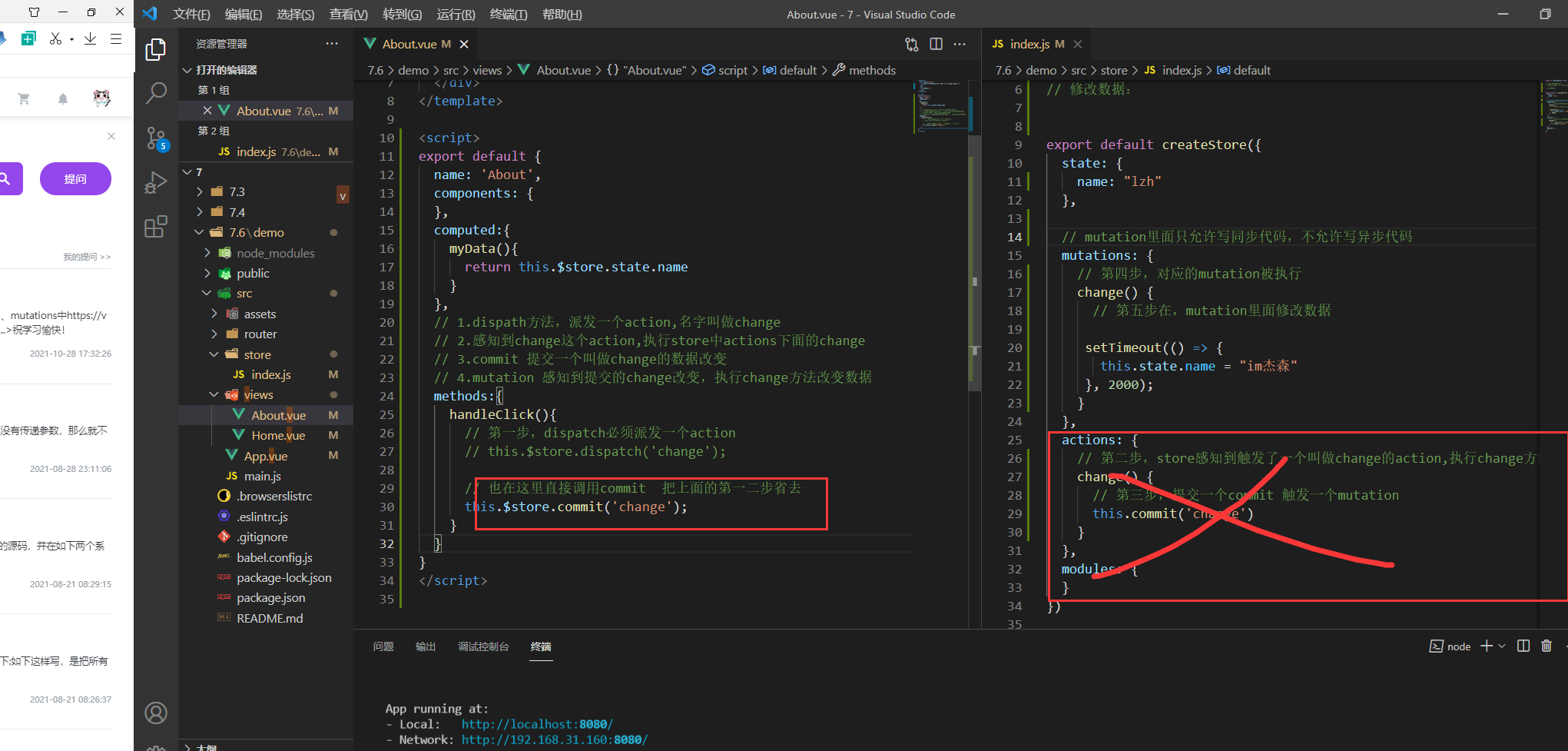Close About.vue in open editors list
Image resolution: width=1568 pixels, height=751 pixels.
coord(207,111)
